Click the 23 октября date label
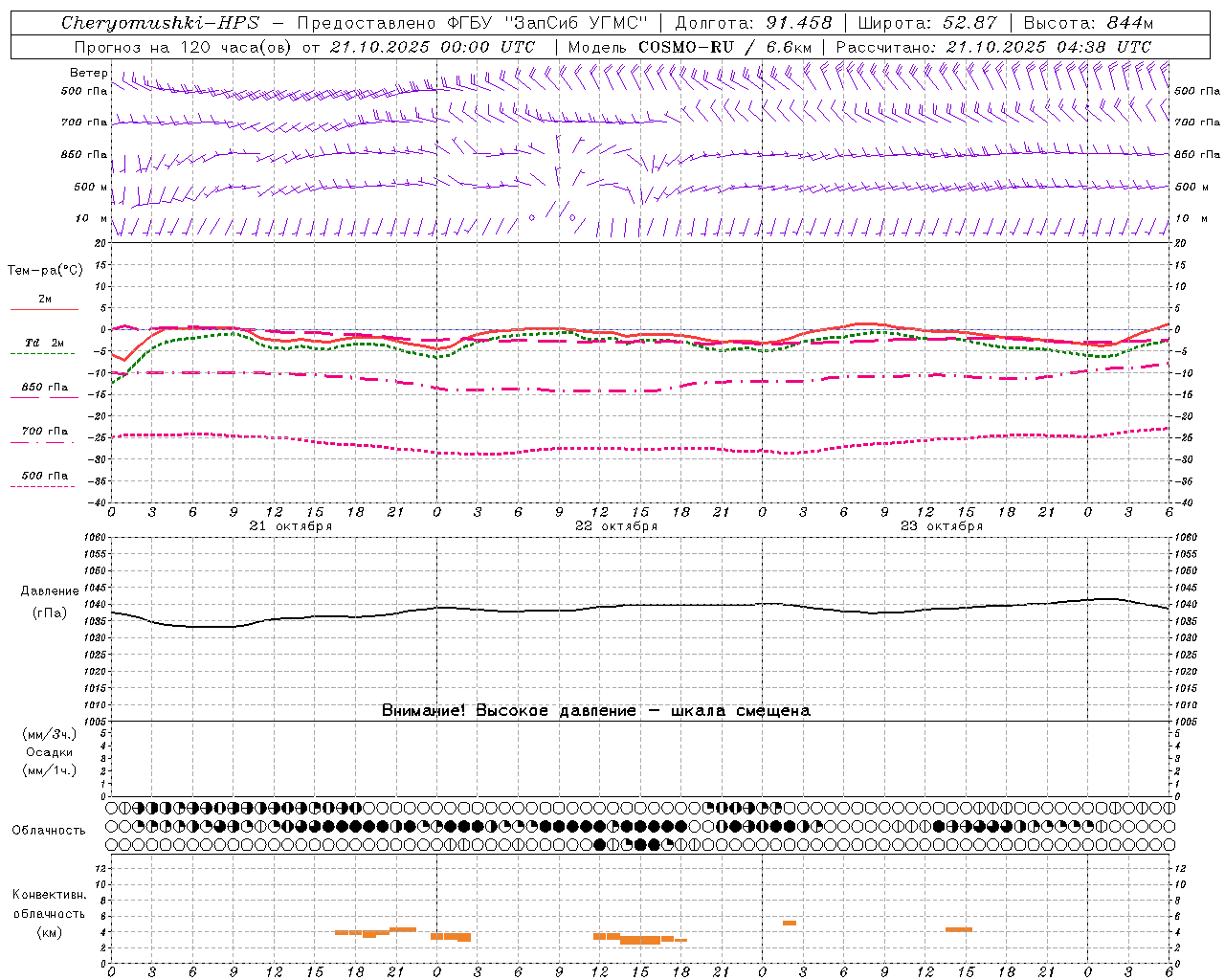Screen dimensions: 1225x980 click(941, 526)
